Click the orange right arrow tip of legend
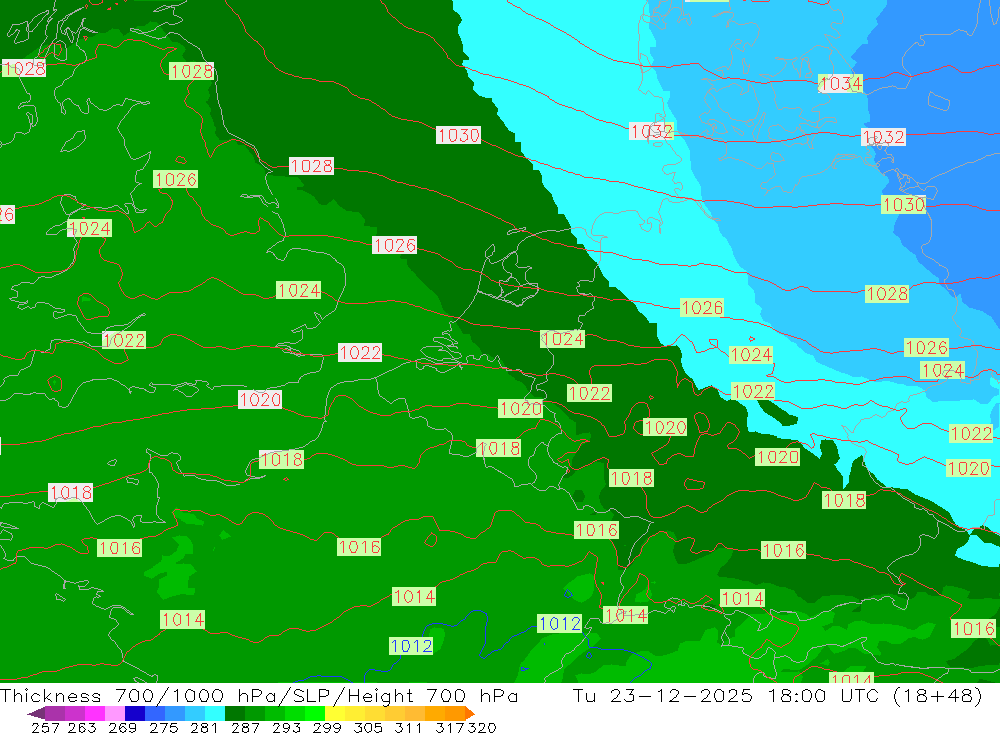This screenshot has width=1000, height=733. coord(469,713)
